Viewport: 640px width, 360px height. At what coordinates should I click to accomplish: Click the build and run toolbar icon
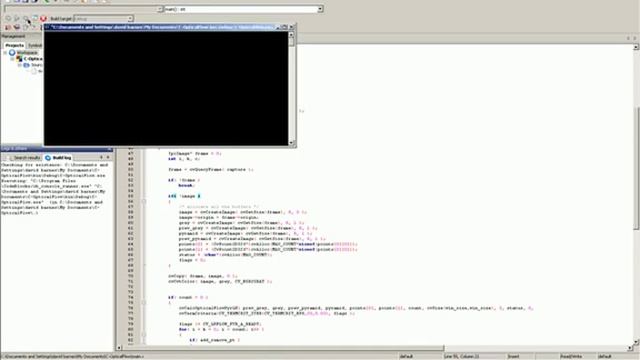tap(26, 18)
